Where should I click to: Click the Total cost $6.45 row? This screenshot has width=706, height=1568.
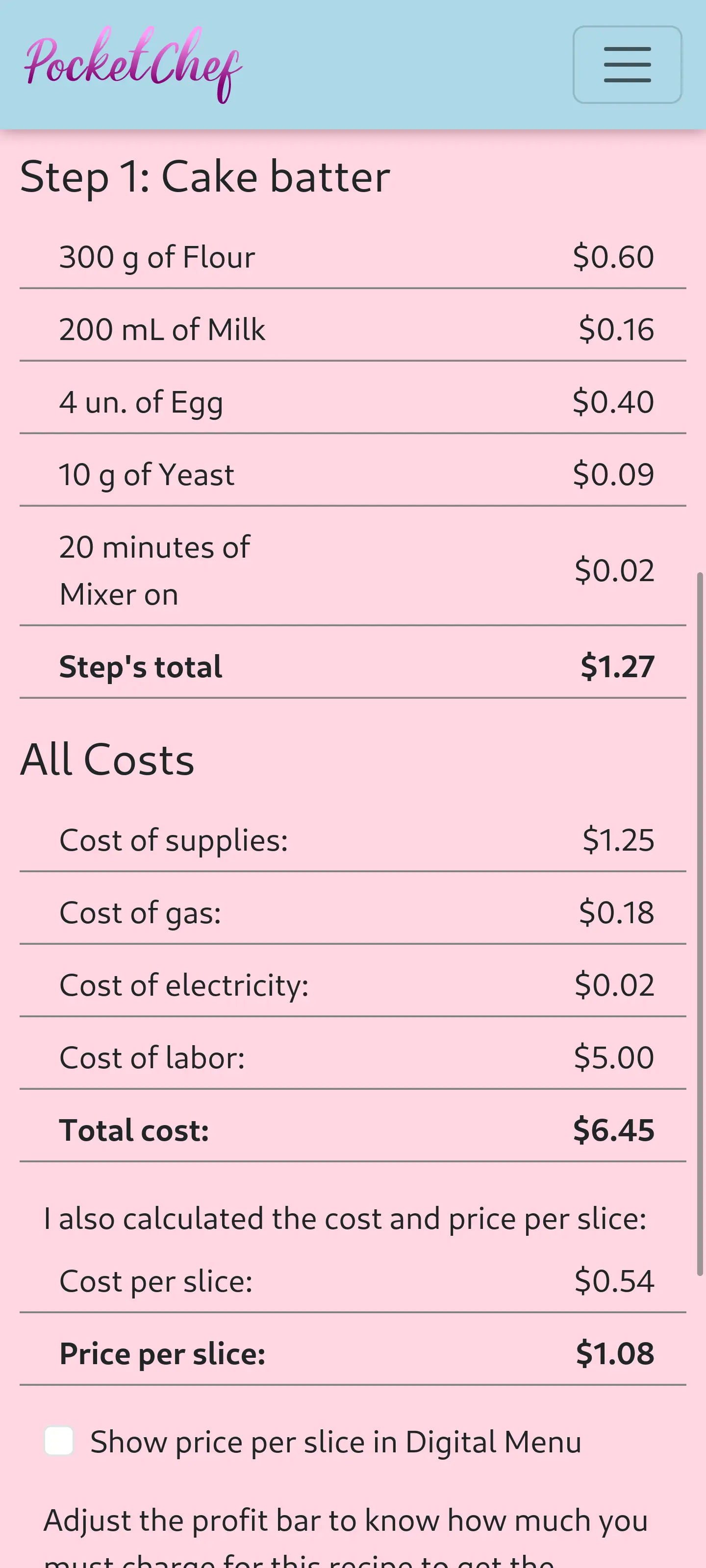[x=353, y=1130]
